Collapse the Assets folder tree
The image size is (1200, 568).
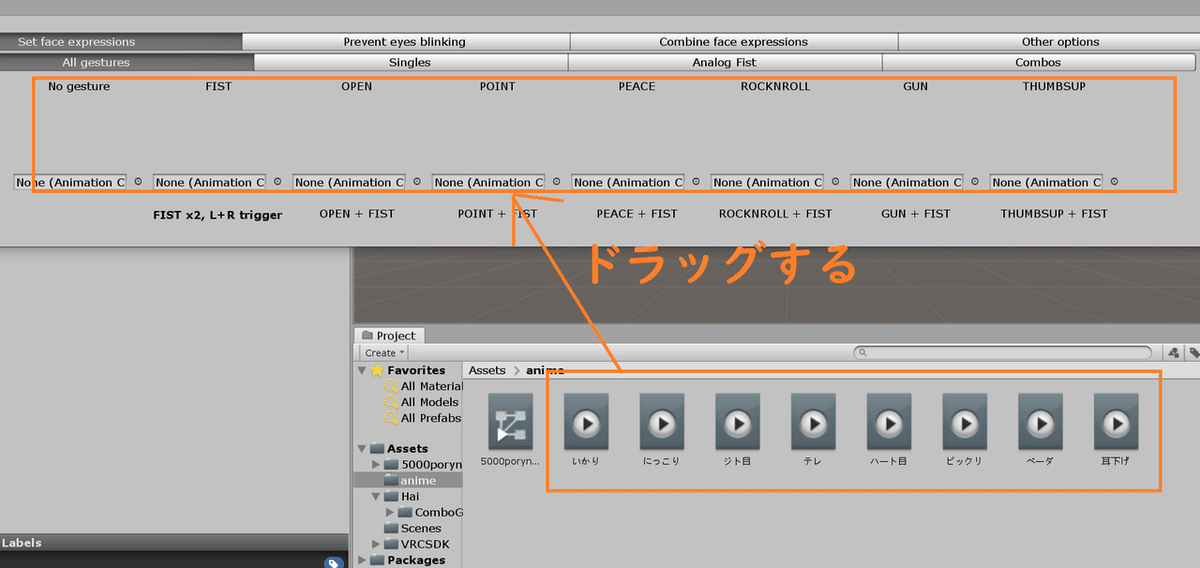point(362,448)
